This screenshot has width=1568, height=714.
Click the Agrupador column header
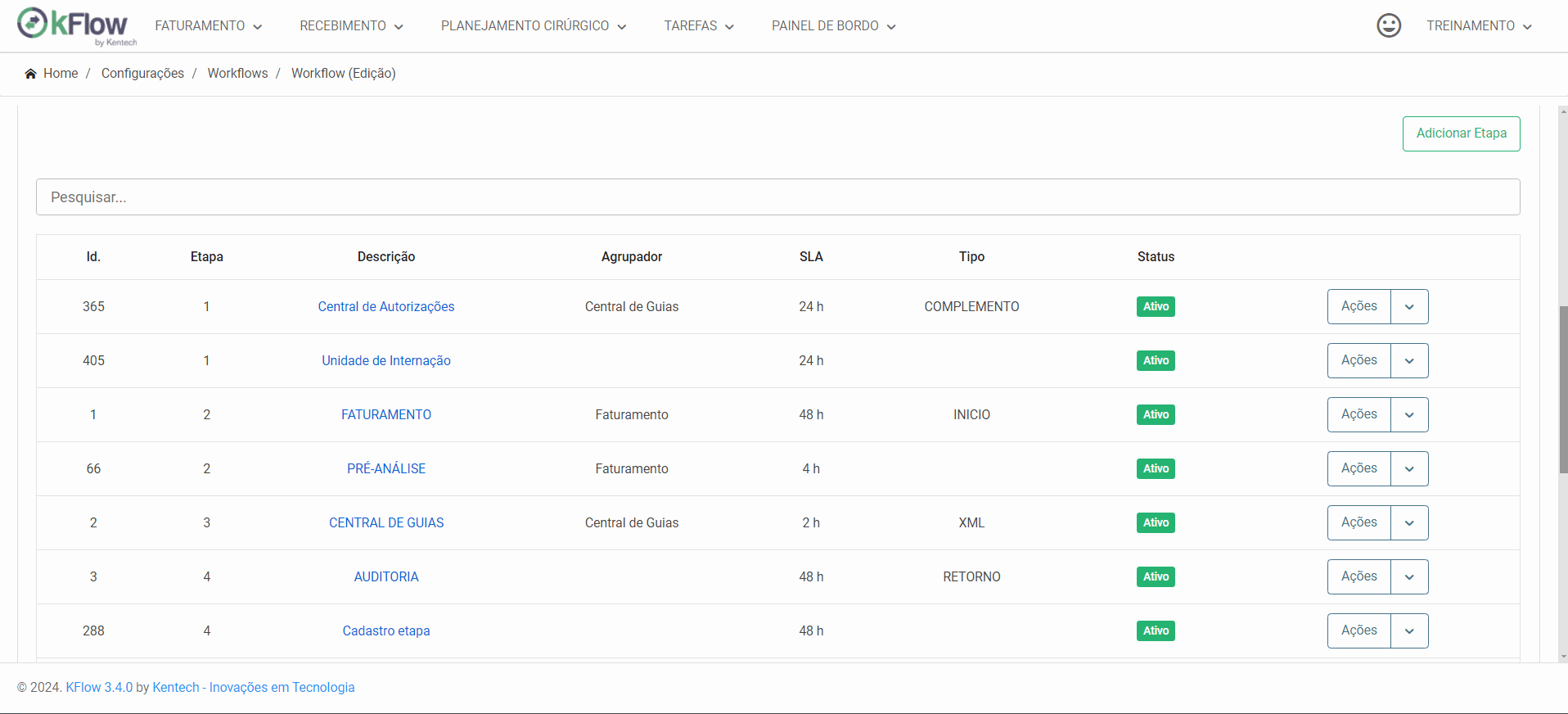tap(632, 257)
